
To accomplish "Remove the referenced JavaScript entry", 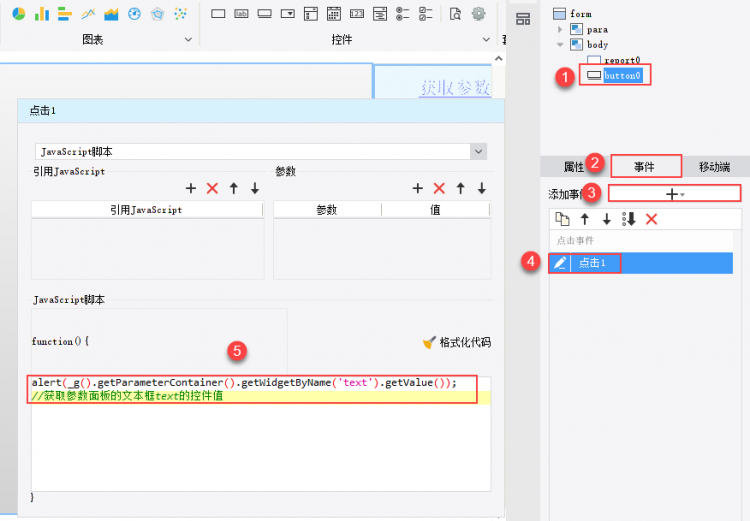I will point(212,188).
